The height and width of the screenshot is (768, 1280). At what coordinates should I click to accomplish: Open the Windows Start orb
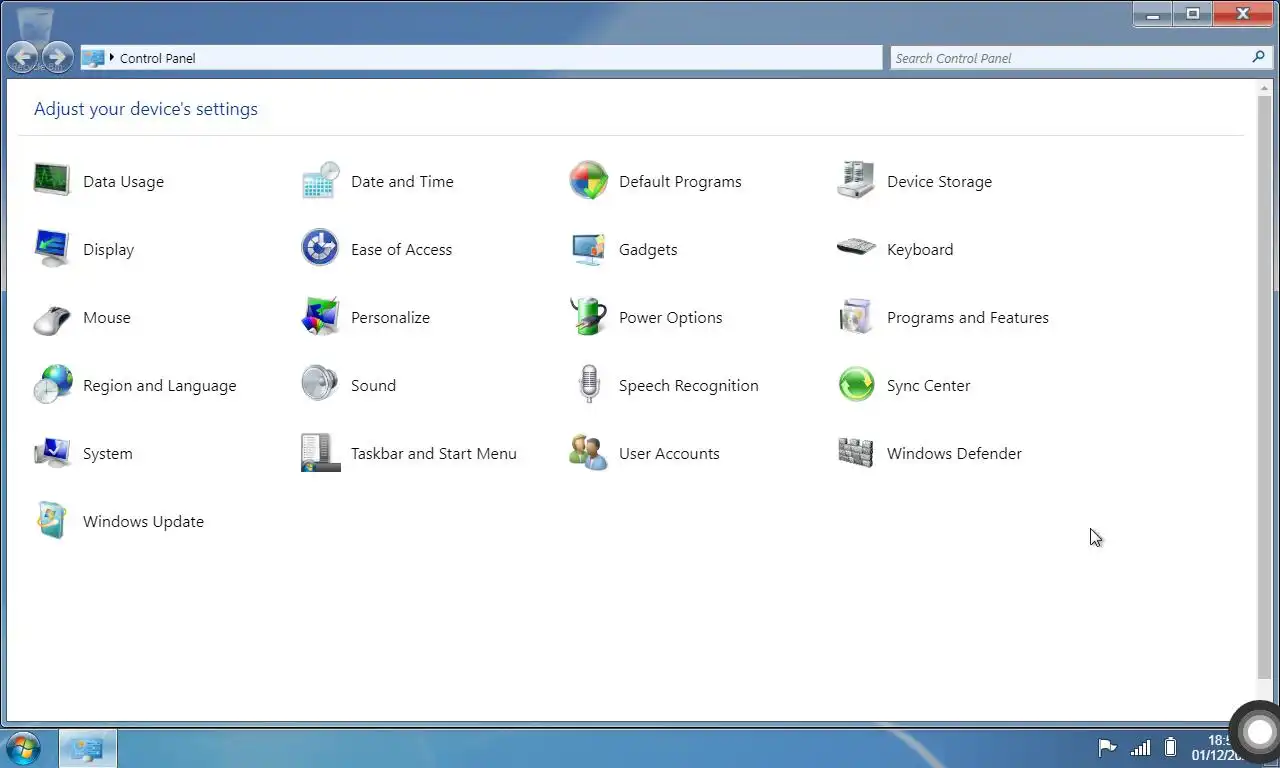coord(22,747)
